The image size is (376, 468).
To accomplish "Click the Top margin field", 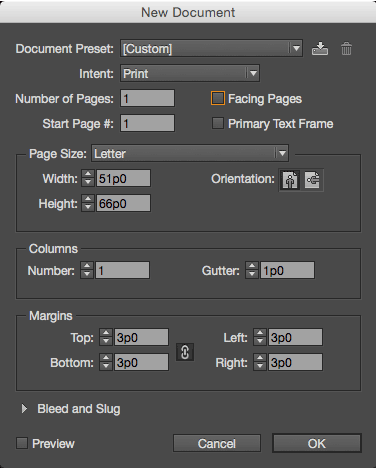I will click(141, 337).
